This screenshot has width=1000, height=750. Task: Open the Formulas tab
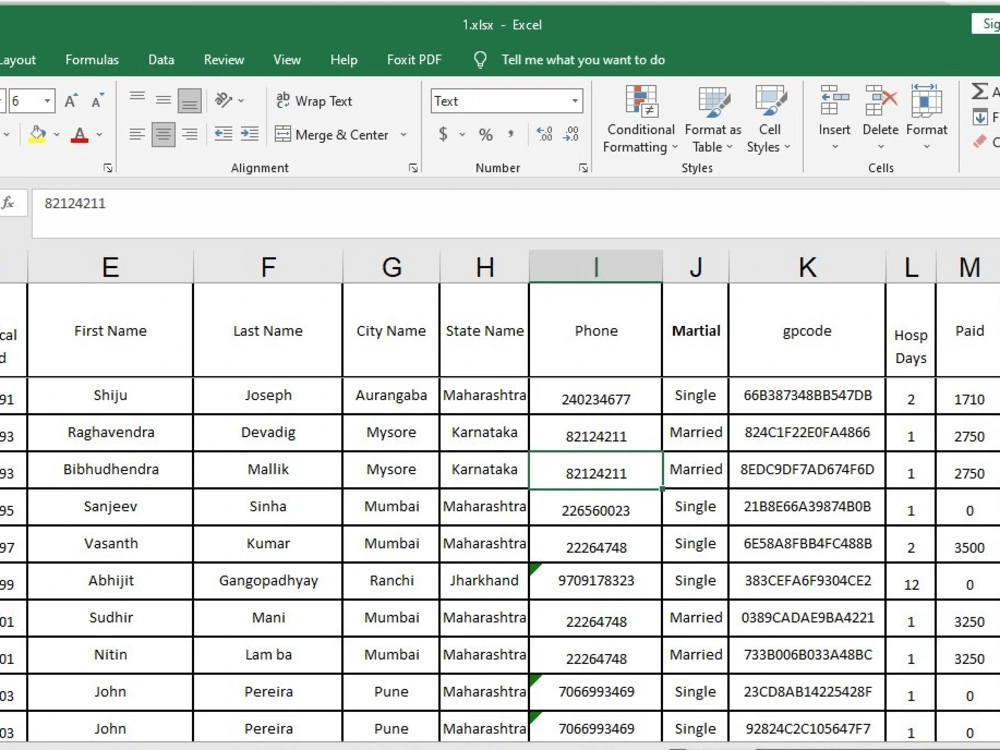[x=92, y=60]
